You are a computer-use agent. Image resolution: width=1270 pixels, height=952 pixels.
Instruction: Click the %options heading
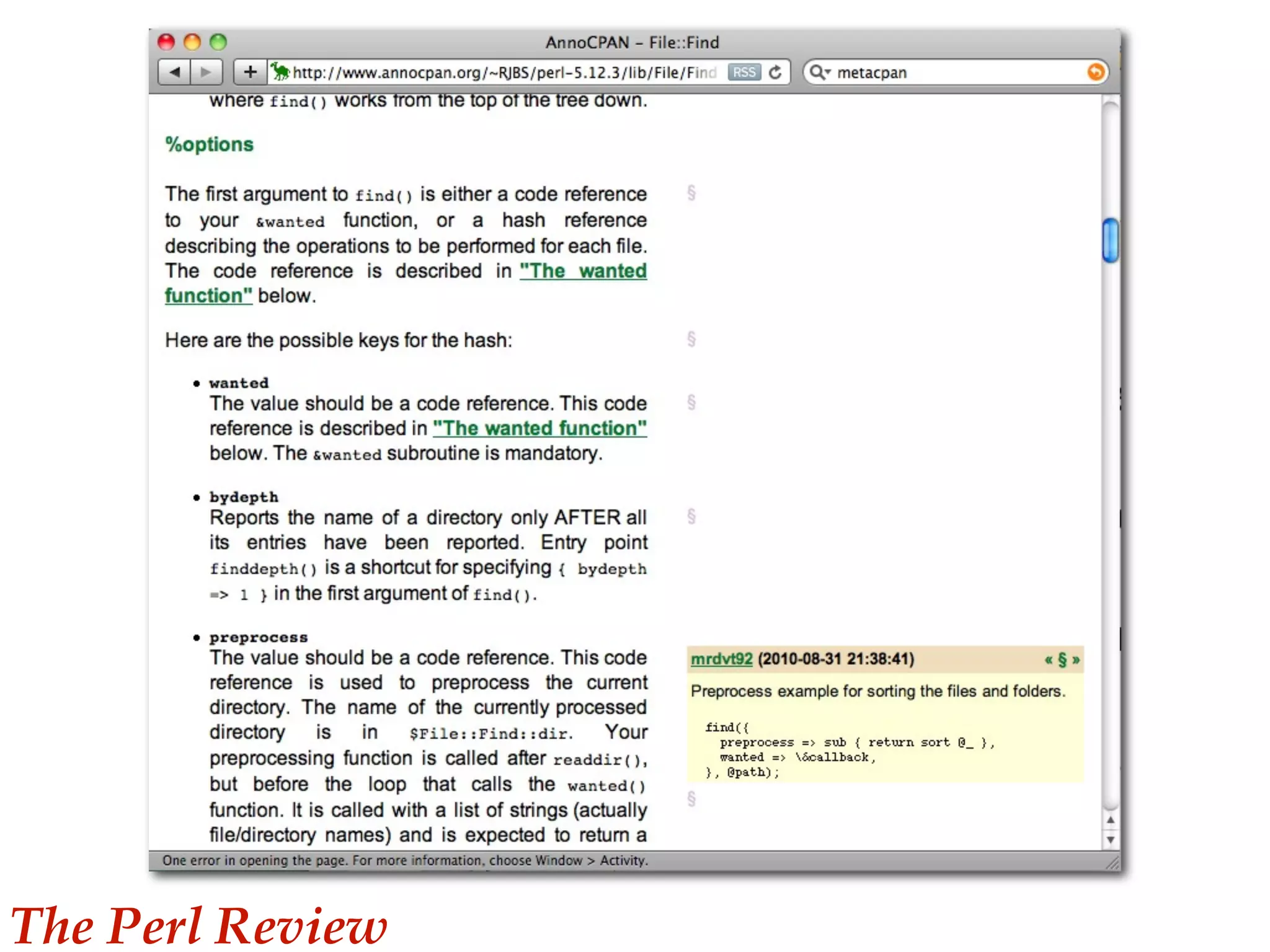pyautogui.click(x=210, y=144)
